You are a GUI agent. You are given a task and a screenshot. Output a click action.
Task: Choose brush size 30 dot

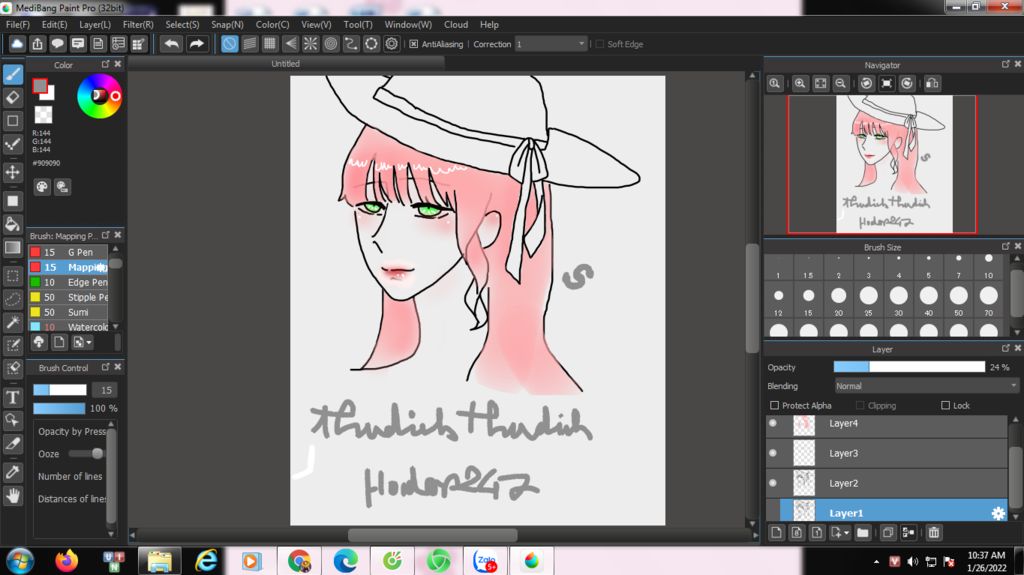(x=899, y=296)
